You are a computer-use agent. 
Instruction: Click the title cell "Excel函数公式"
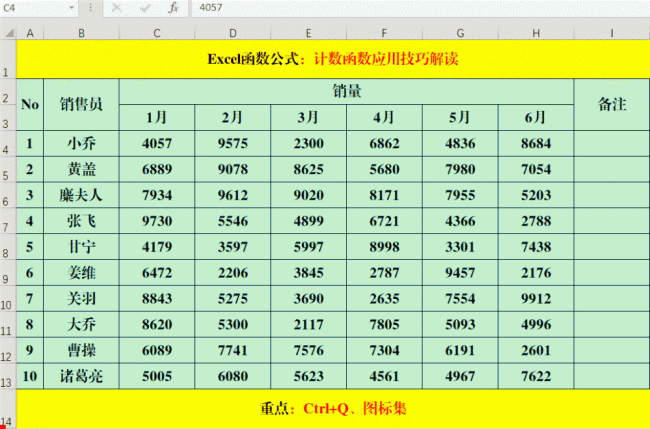(x=333, y=59)
